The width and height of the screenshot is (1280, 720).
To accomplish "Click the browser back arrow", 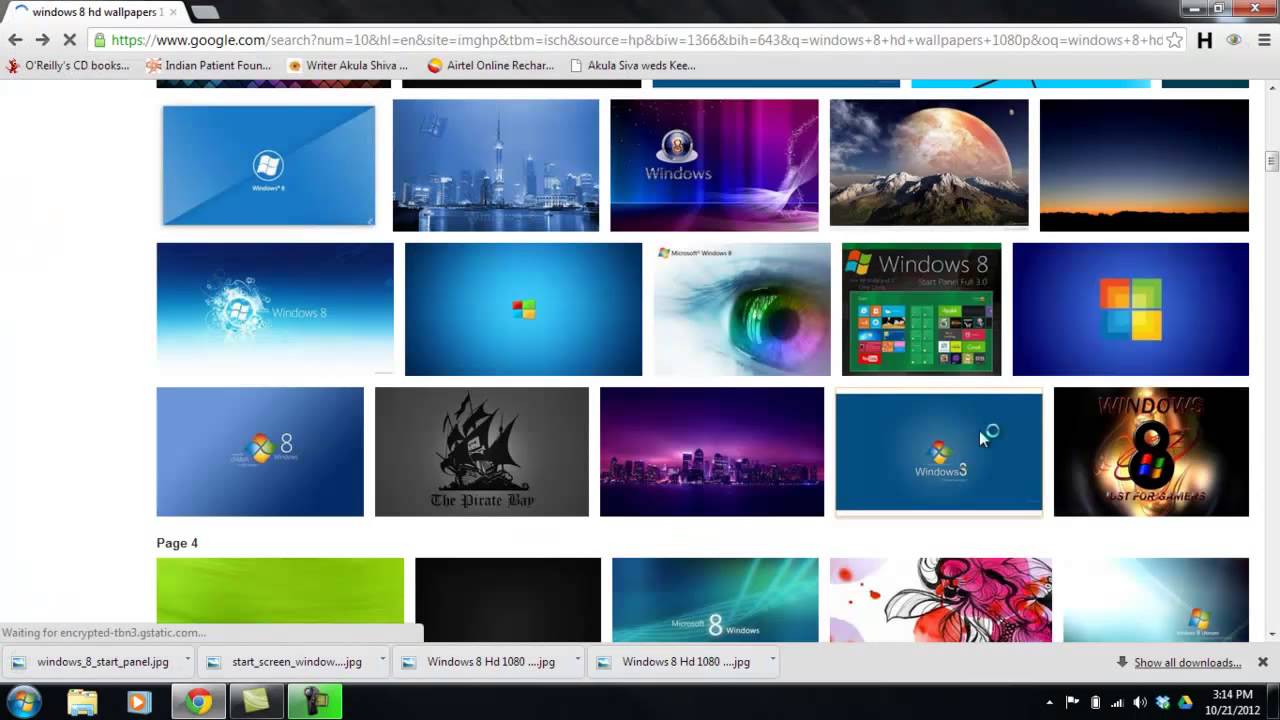I will (15, 40).
